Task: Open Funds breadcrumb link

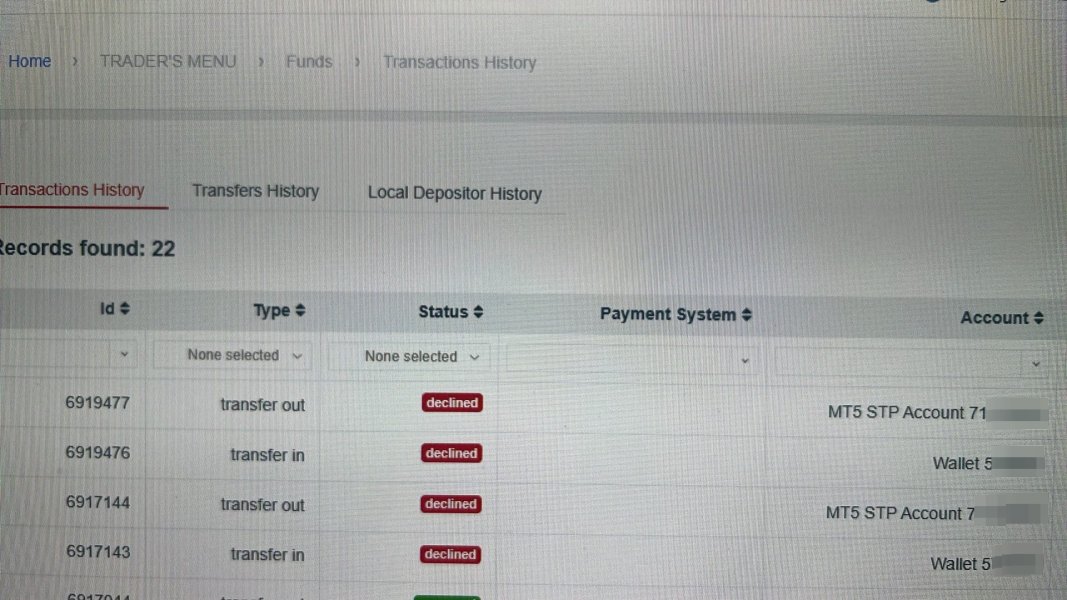Action: (x=309, y=62)
